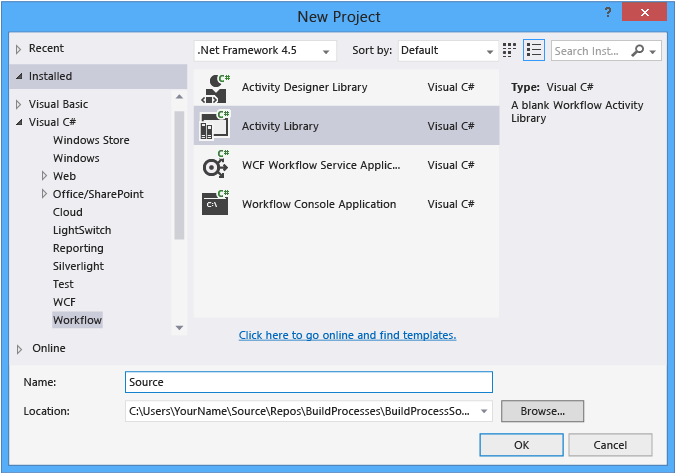Click the WCF Workflow Service Application icon

tap(216, 165)
